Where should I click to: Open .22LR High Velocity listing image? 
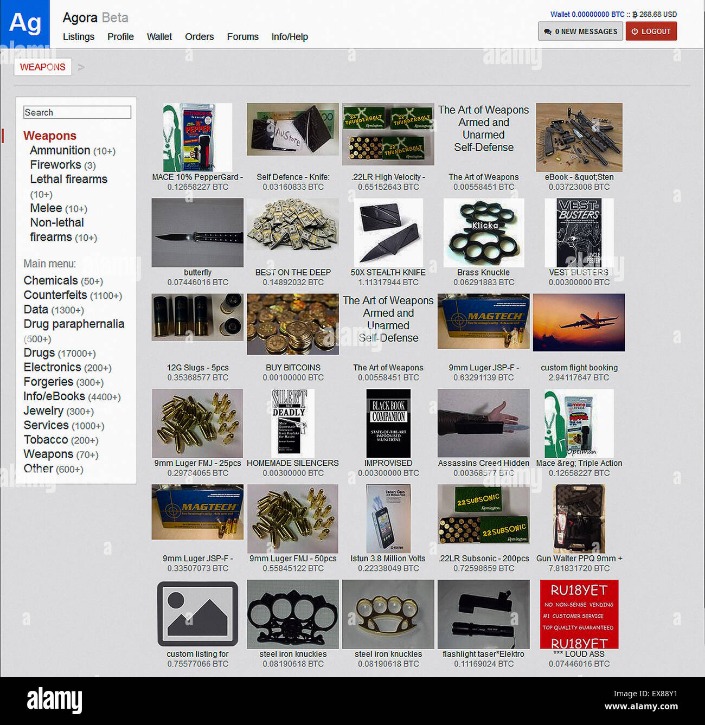point(388,134)
